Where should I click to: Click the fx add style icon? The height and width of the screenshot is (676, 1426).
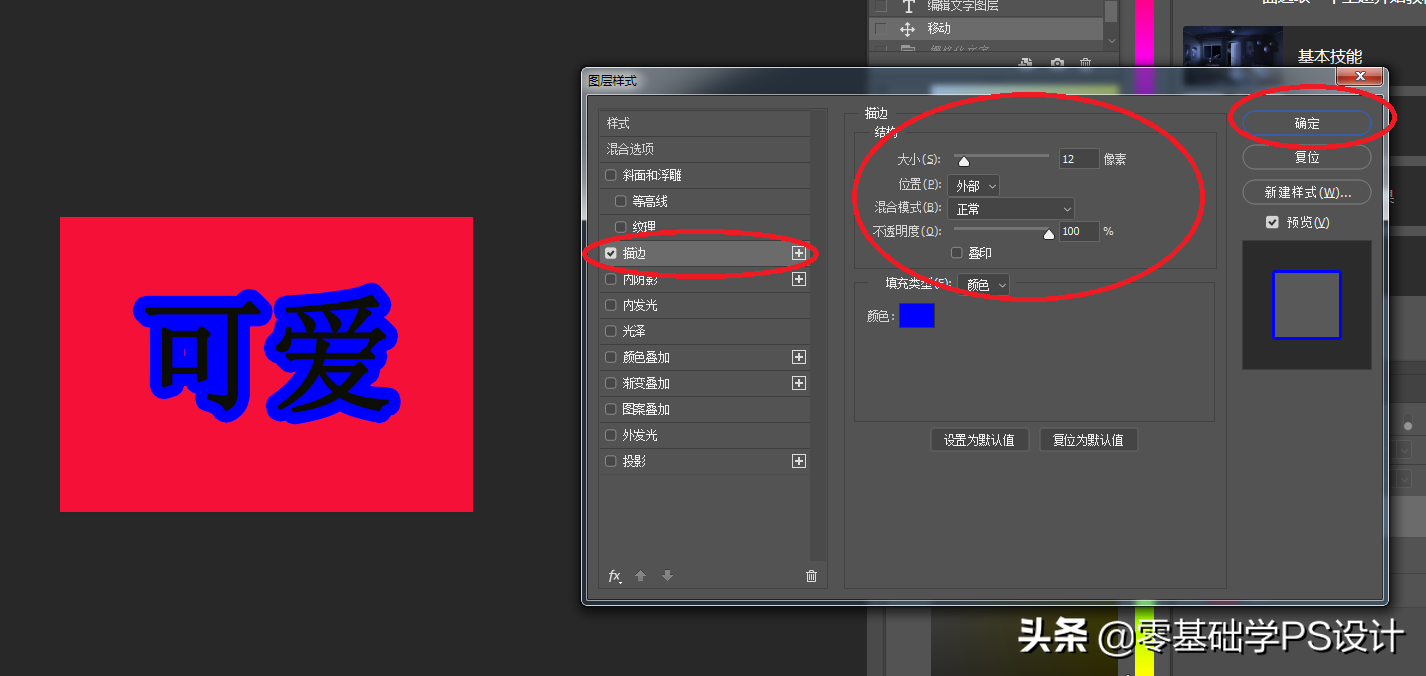coord(615,576)
